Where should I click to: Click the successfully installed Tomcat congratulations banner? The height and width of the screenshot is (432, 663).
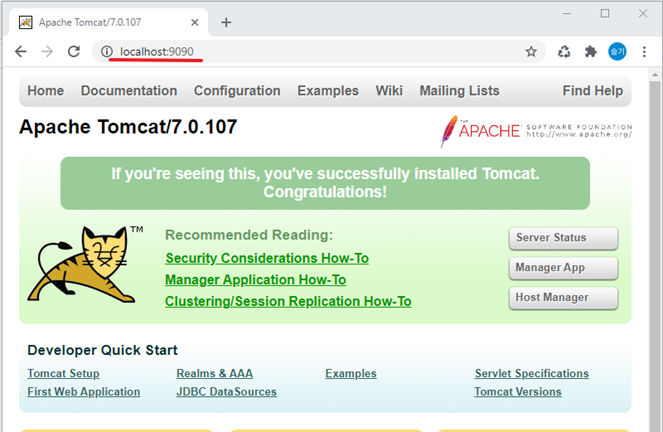(325, 183)
